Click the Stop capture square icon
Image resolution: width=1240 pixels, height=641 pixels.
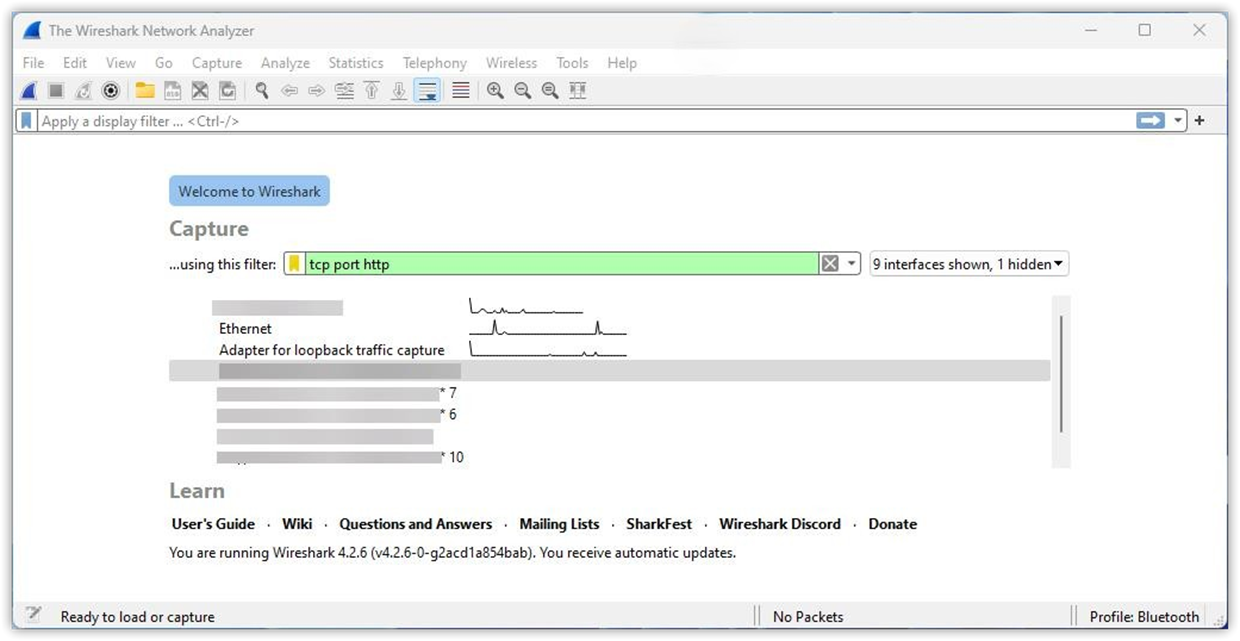click(56, 91)
